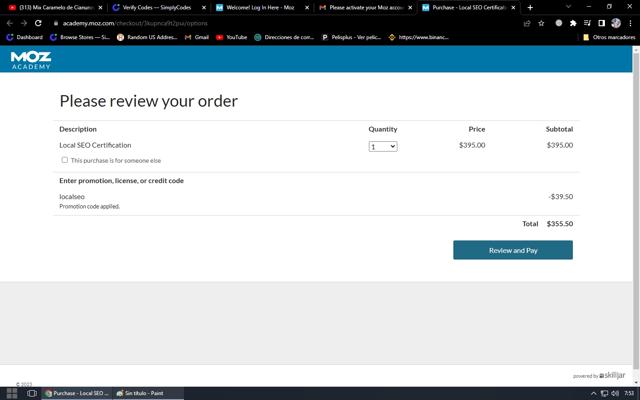Open Task View on the taskbar

(31, 393)
